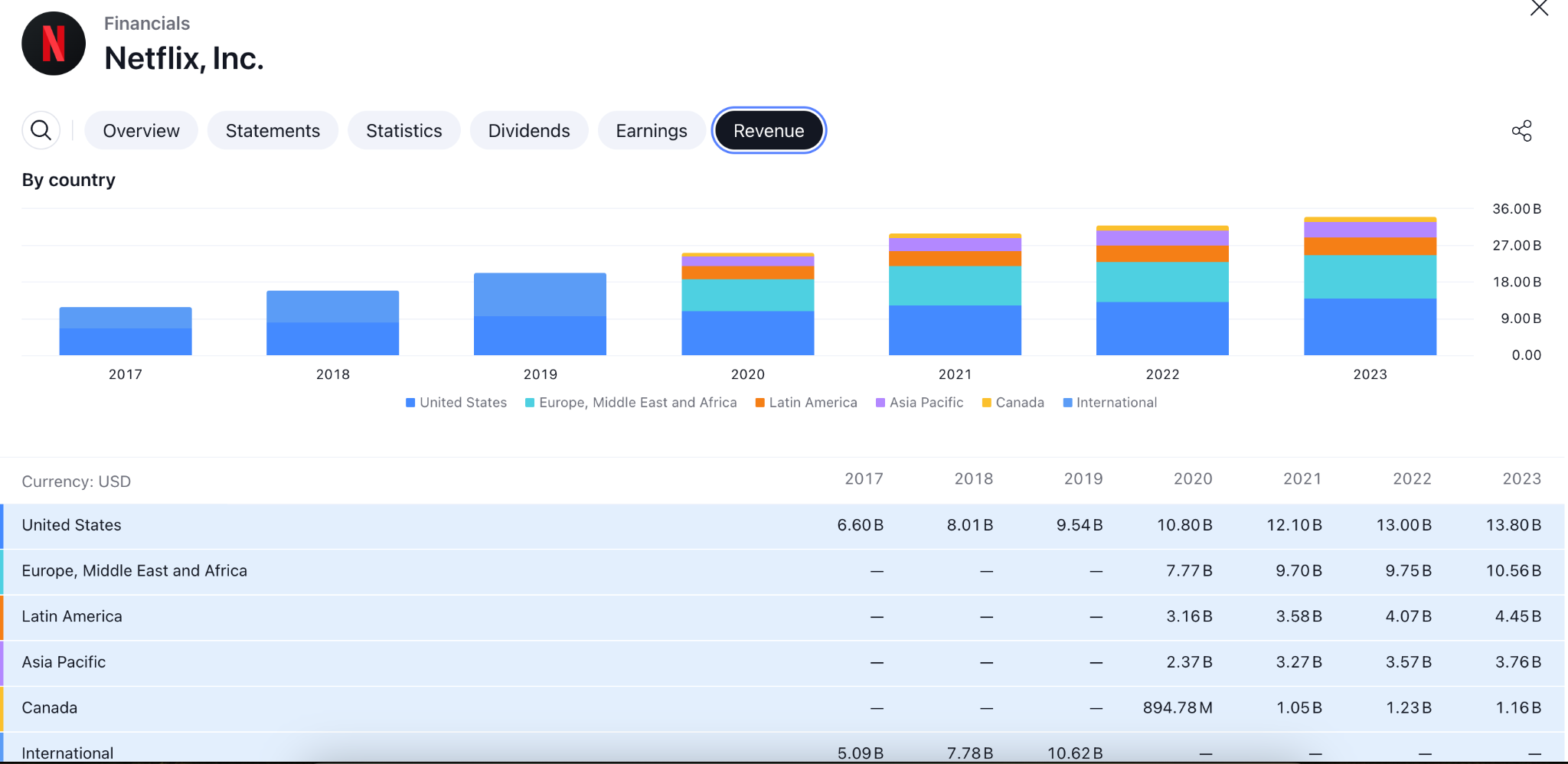
Task: Click United States 2023 value 13.80 B
Action: coord(1514,525)
